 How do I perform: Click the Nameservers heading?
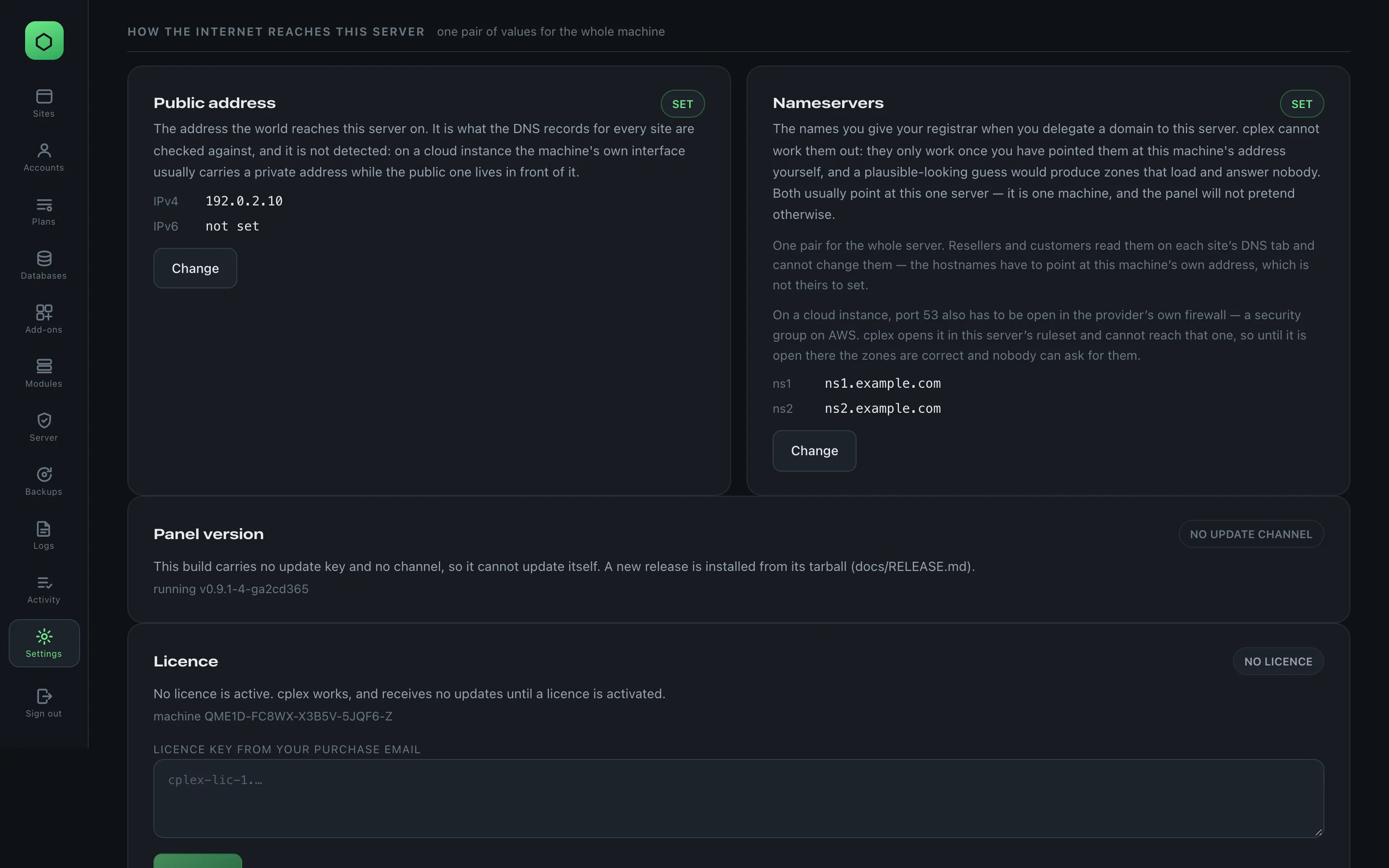(828, 103)
